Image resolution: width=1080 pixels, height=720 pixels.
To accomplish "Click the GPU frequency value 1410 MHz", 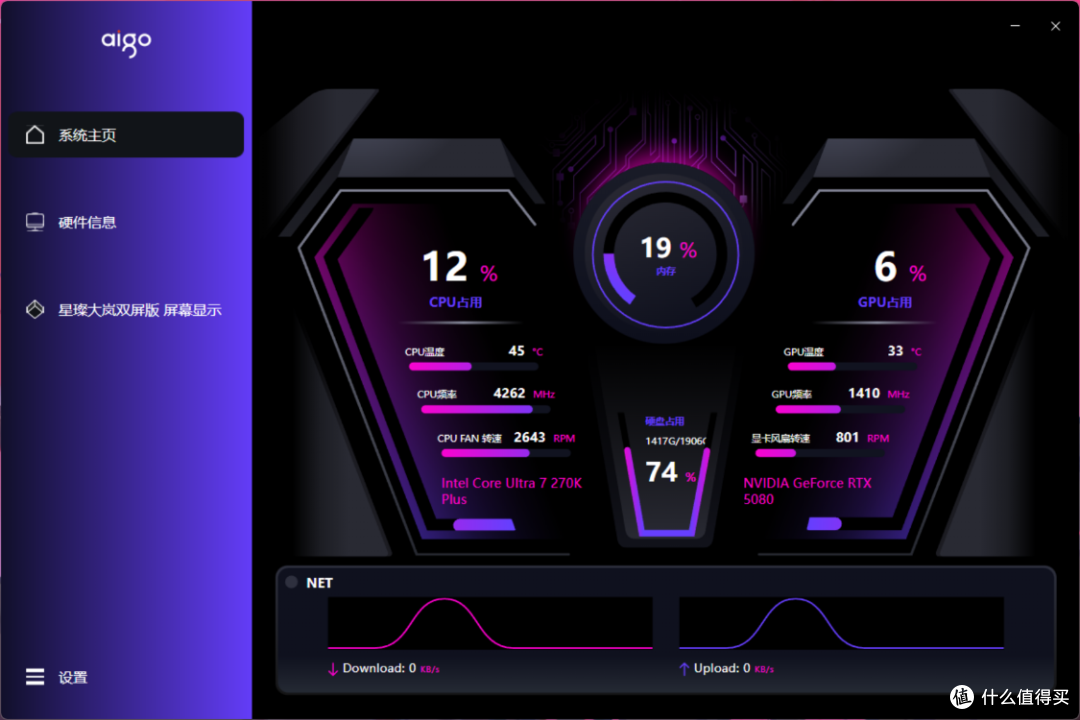I will click(x=878, y=393).
